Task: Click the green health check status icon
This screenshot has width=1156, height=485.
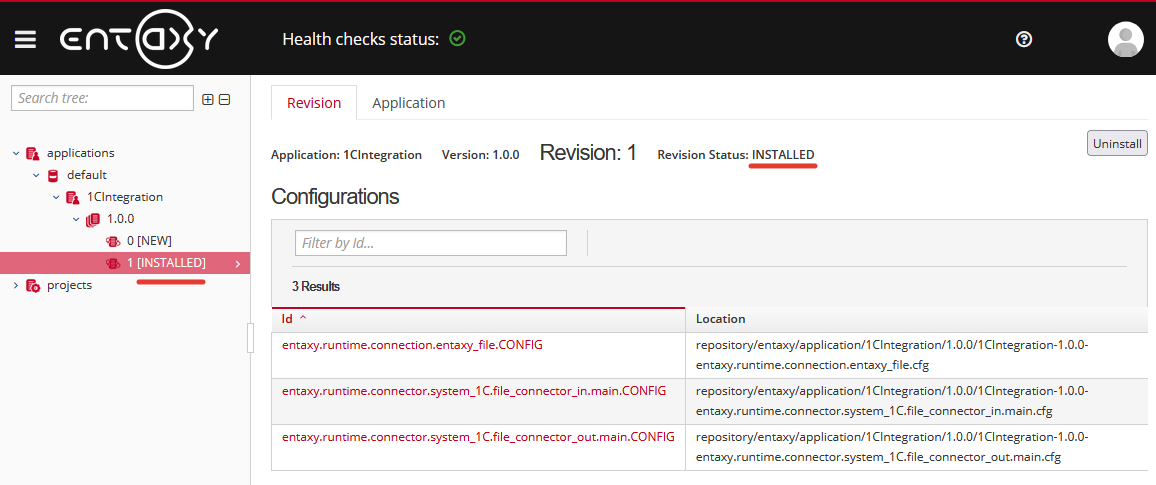Action: pyautogui.click(x=457, y=39)
